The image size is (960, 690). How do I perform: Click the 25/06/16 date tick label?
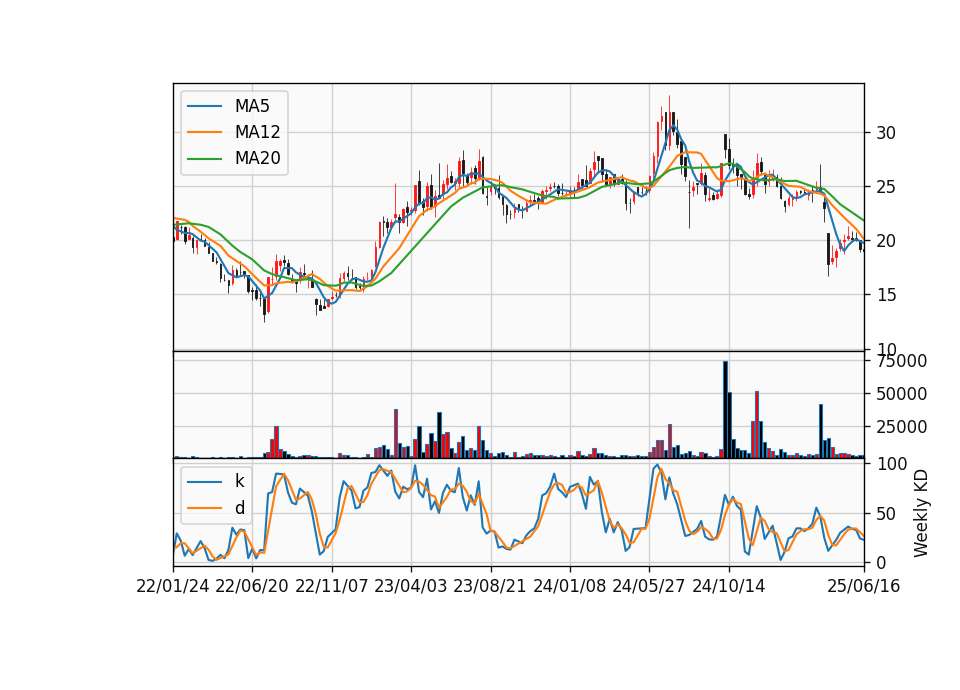pyautogui.click(x=864, y=586)
